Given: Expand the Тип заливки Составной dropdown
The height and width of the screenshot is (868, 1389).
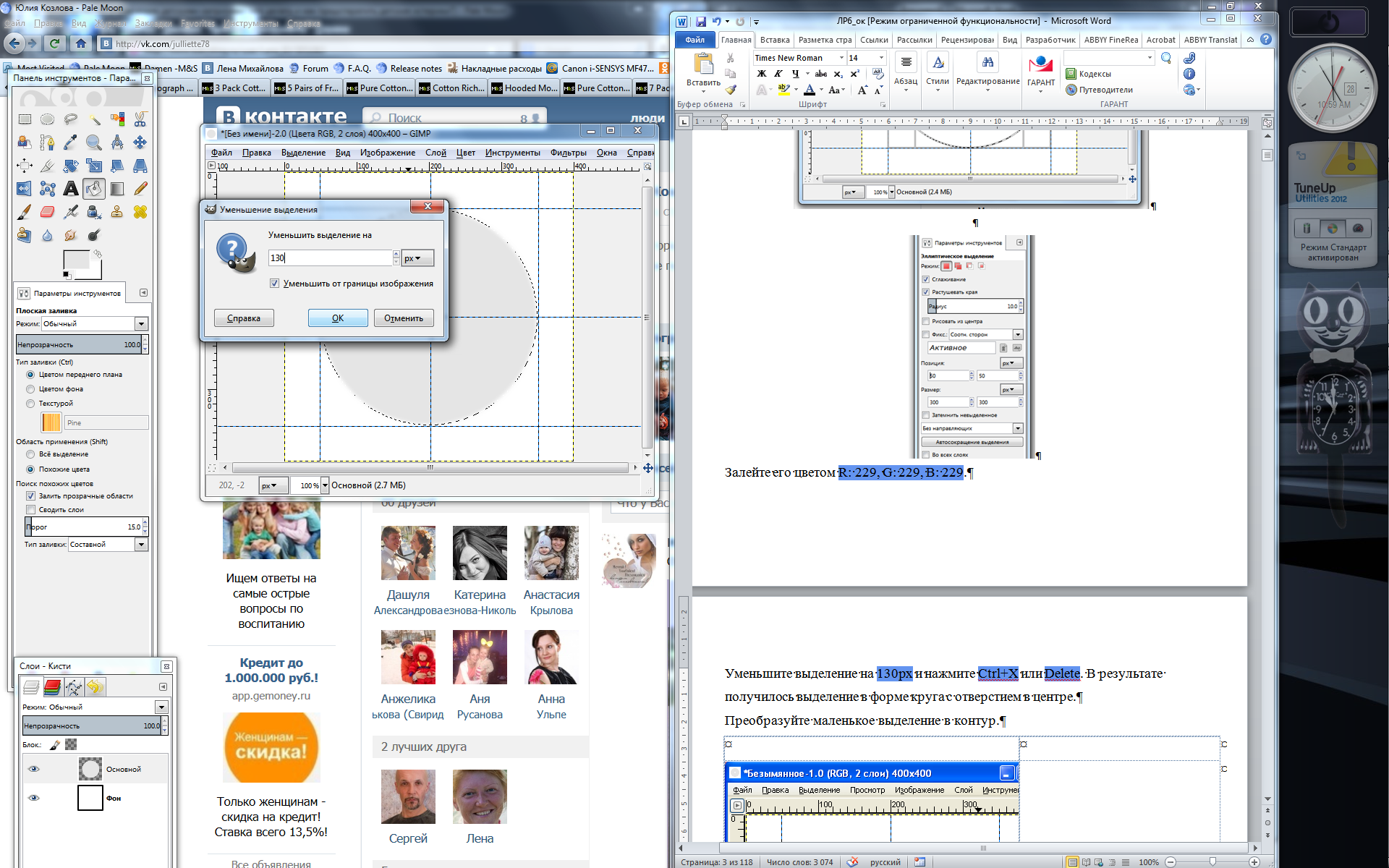Looking at the screenshot, I should [109, 545].
